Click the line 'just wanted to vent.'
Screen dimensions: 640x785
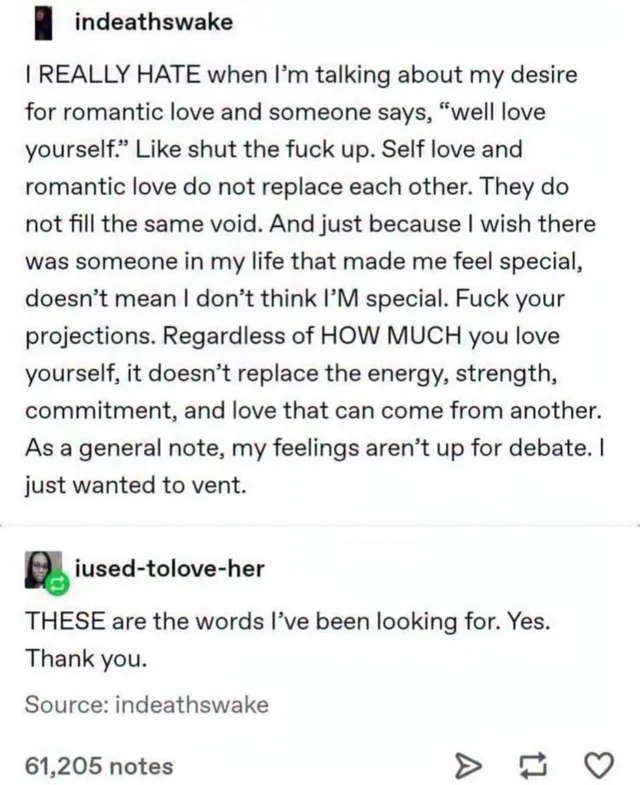click(136, 485)
